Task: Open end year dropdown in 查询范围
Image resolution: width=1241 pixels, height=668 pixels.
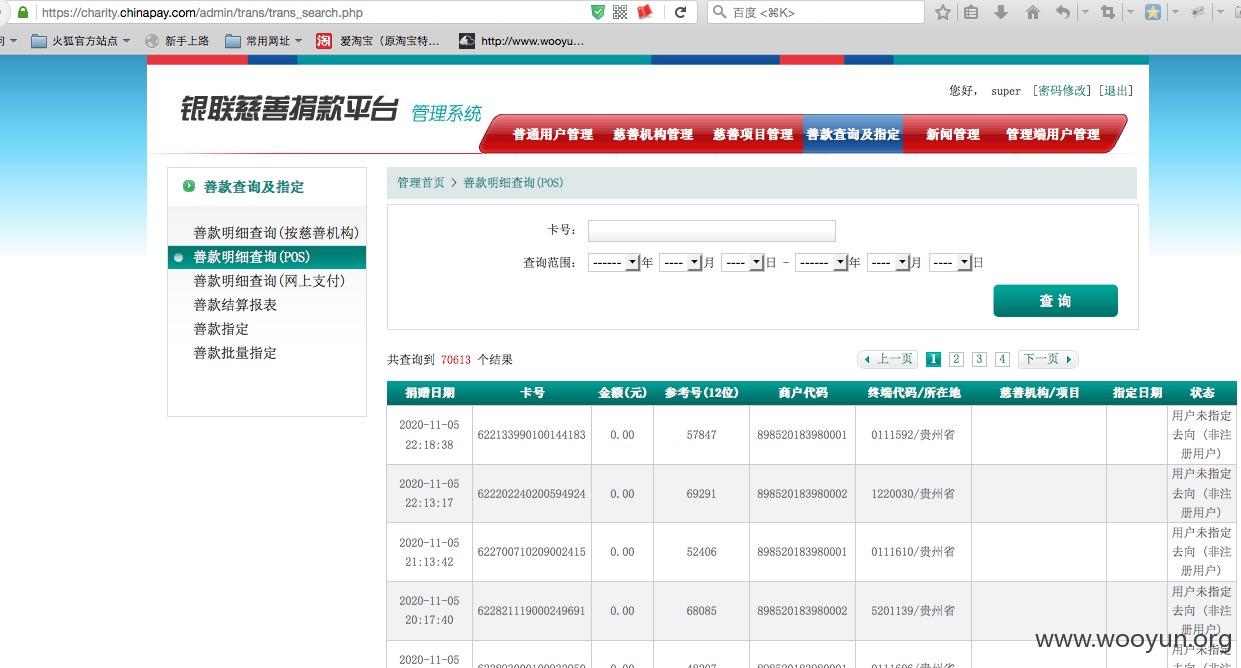Action: pyautogui.click(x=821, y=263)
